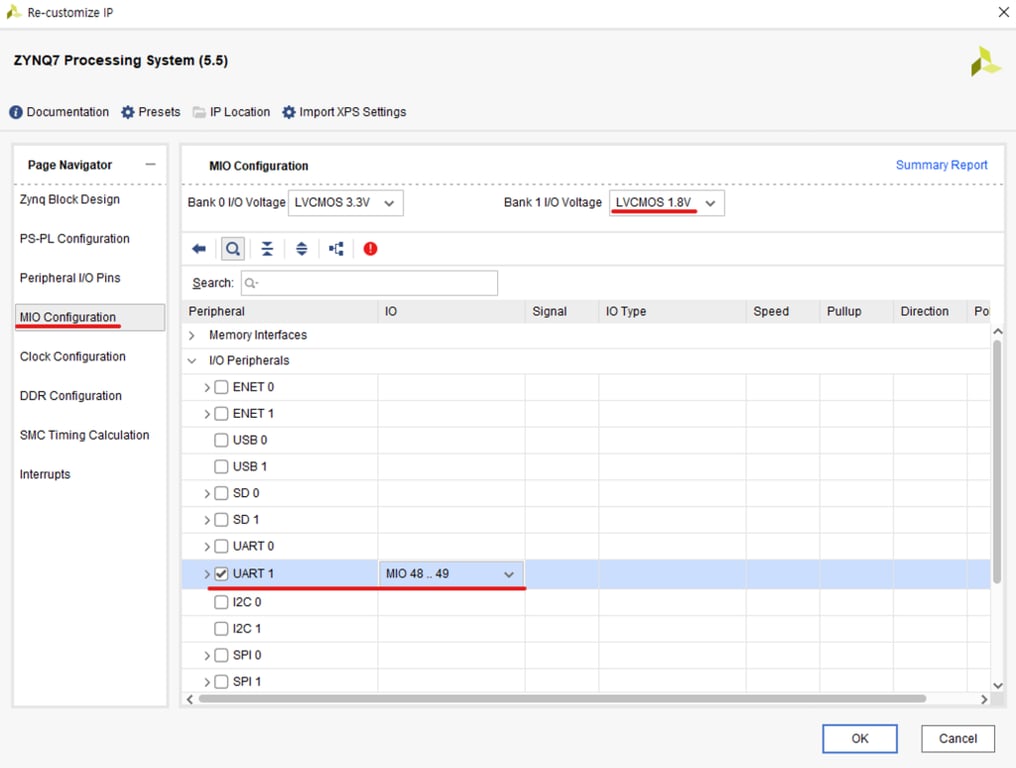The height and width of the screenshot is (768, 1016).
Task: Expand the SD 1 row arrow
Action: tap(207, 520)
